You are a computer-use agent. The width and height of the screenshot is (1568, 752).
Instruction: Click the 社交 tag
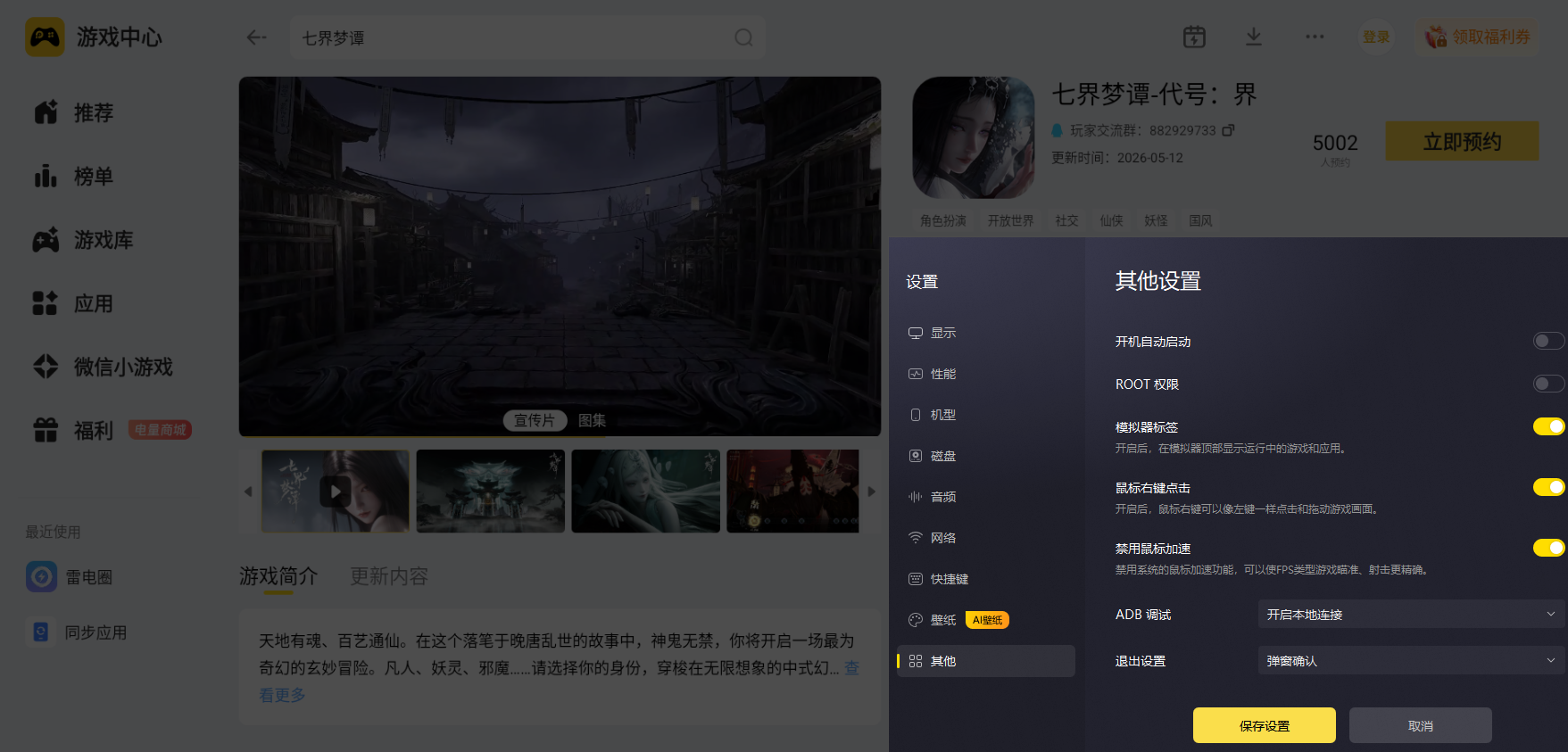[x=1066, y=220]
